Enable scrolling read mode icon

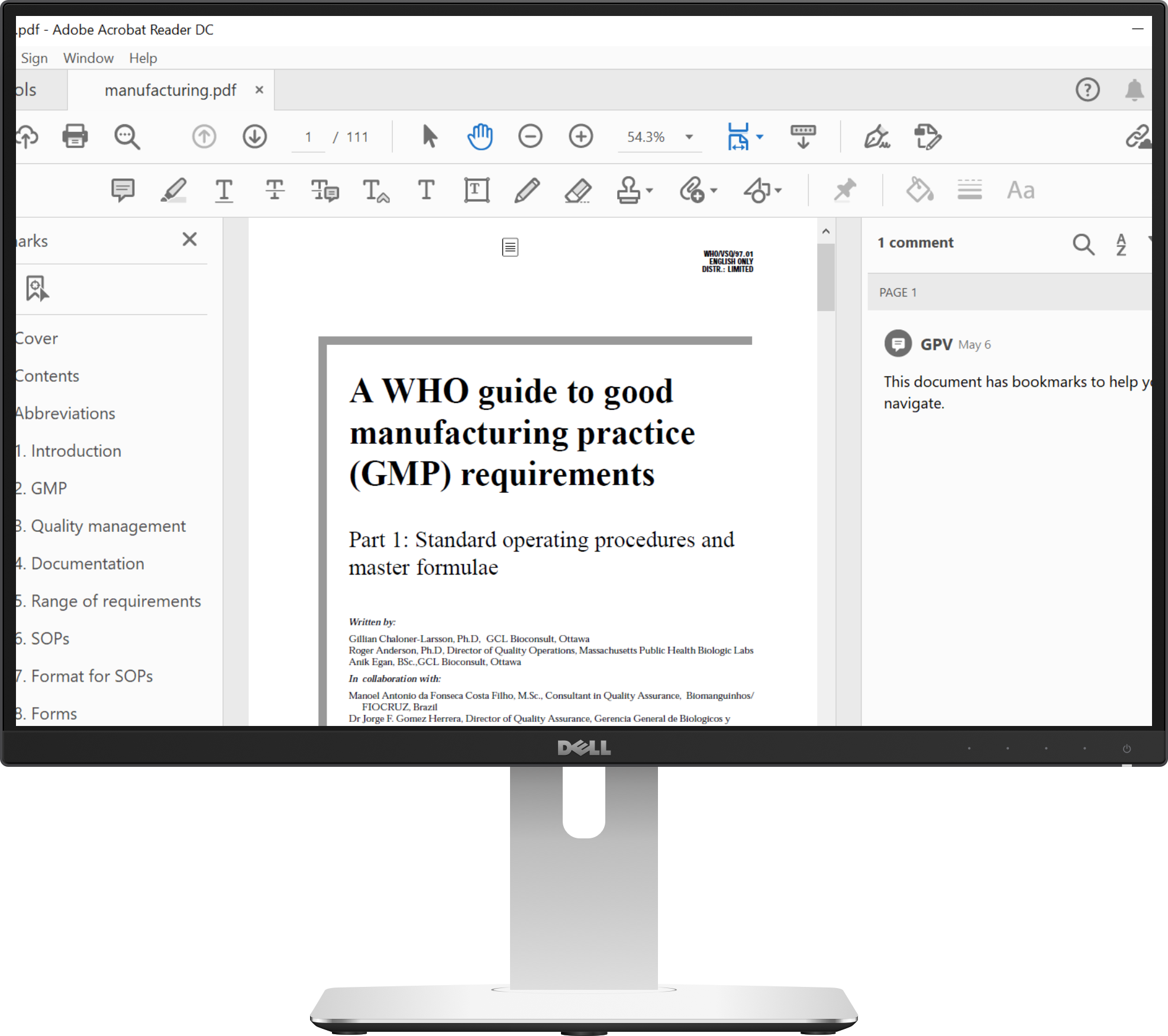[x=803, y=137]
